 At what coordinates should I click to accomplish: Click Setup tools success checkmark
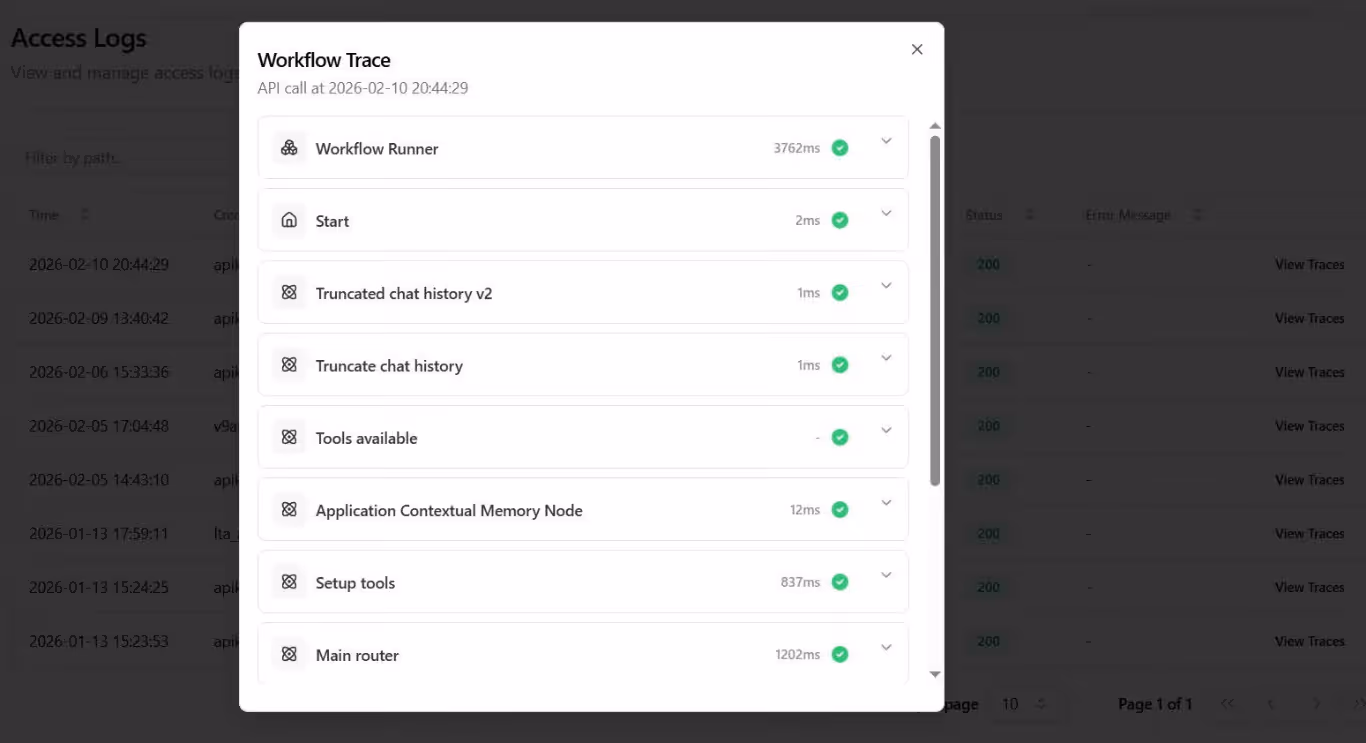coord(840,582)
